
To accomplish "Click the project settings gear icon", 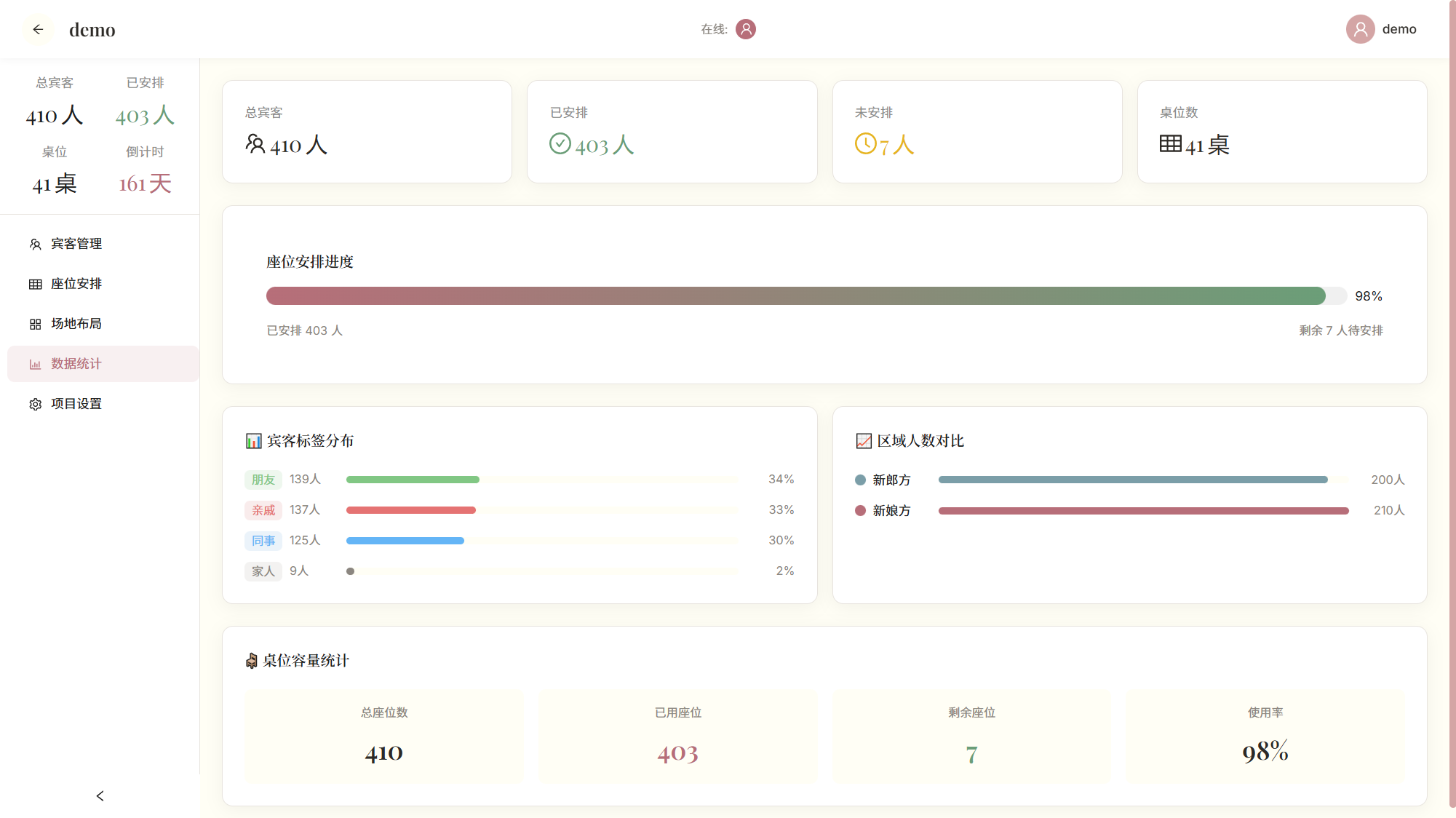I will [35, 404].
